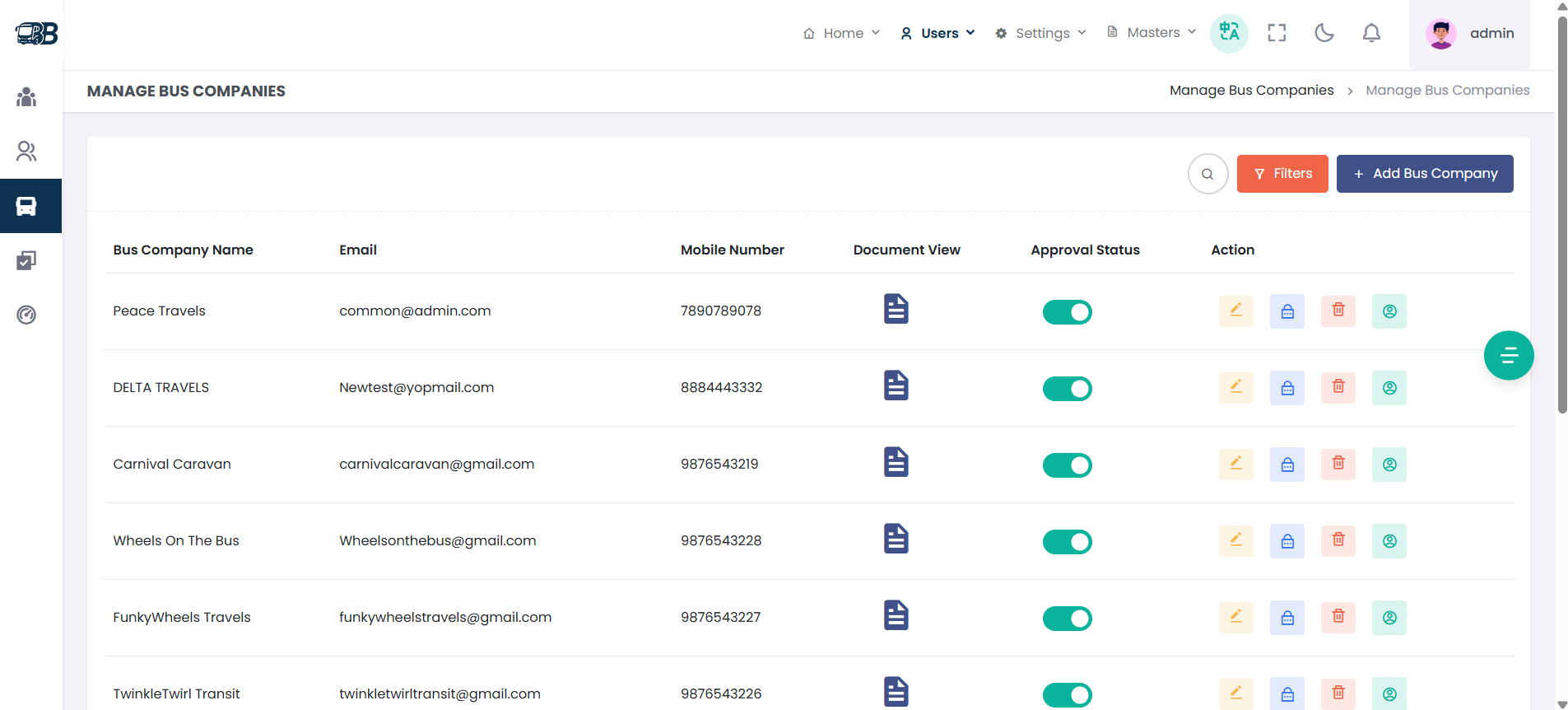Screen dimensions: 1568x710
Task: Open the admin profile menu
Action: [x=1469, y=34]
